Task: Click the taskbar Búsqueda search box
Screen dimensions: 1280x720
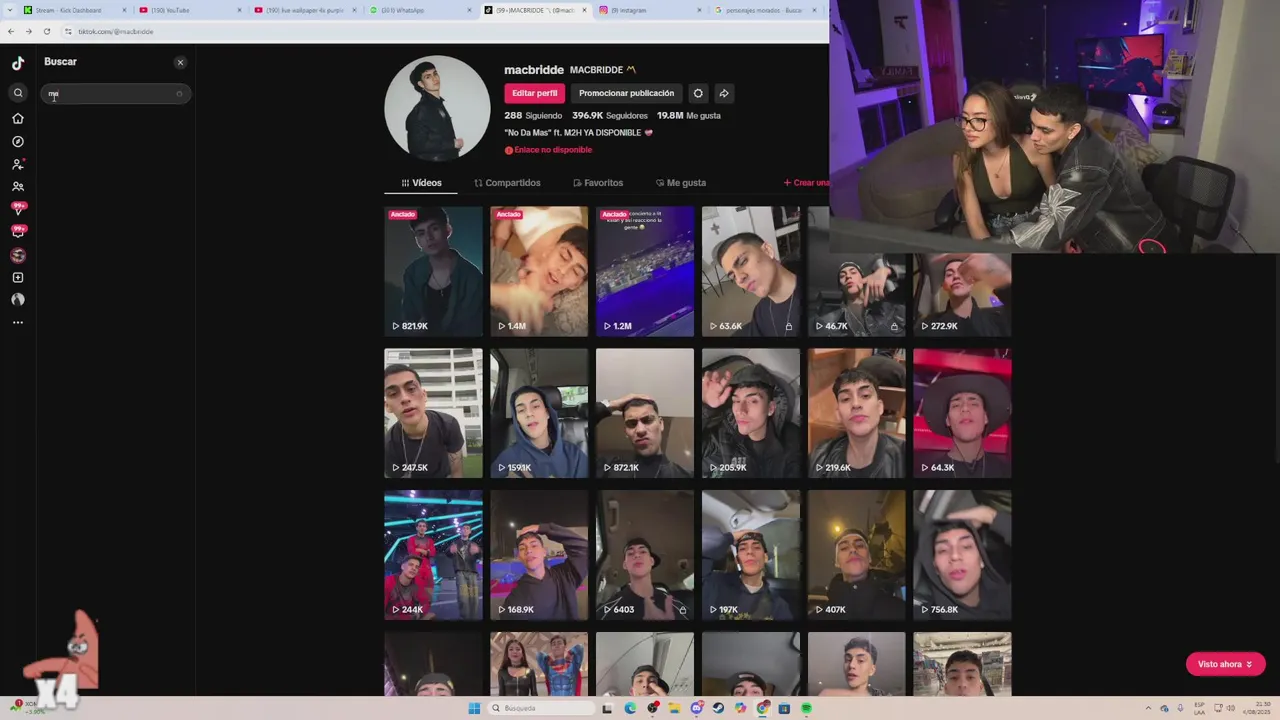Action: 541,708
